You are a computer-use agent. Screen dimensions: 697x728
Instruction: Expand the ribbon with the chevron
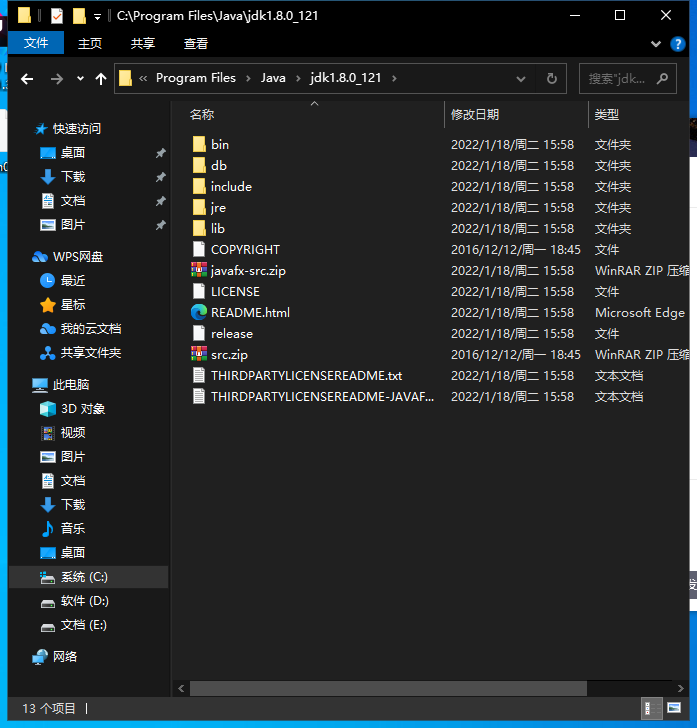click(656, 44)
